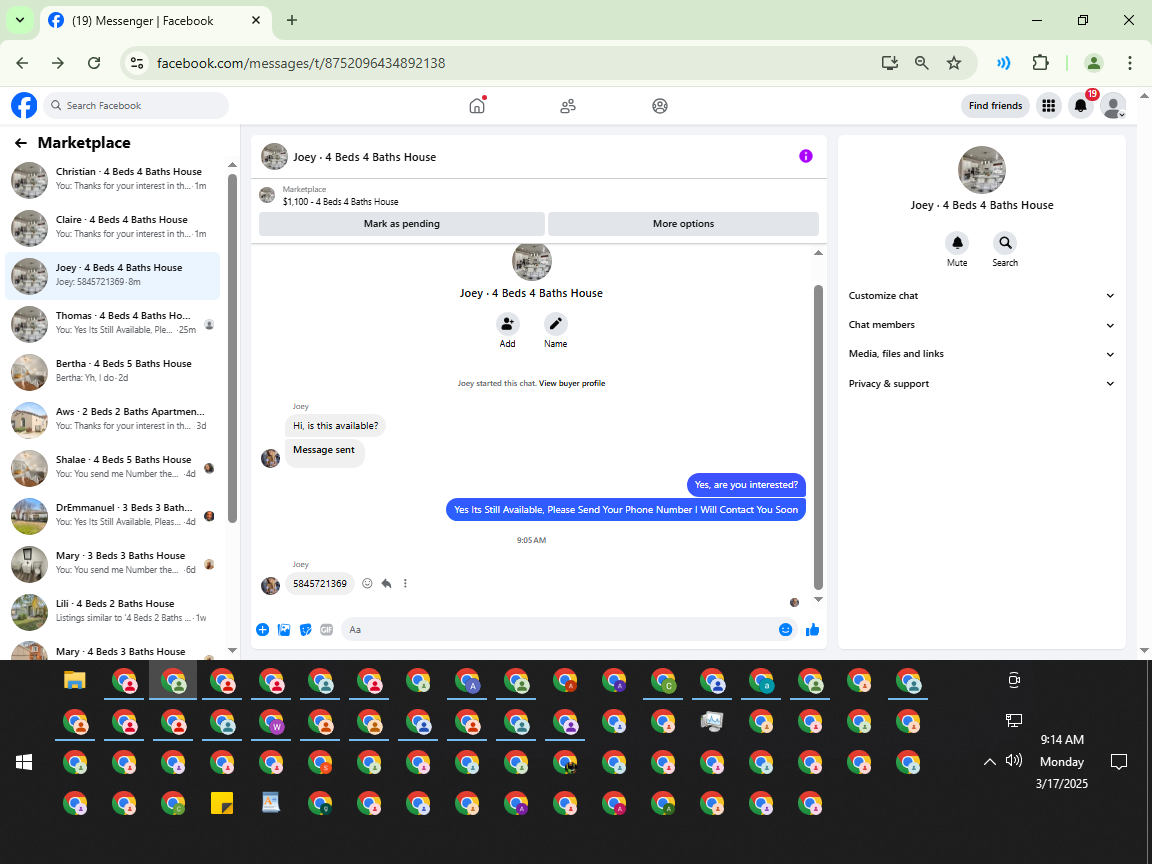Open the volume control in system tray
The height and width of the screenshot is (864, 1152).
coord(1014,760)
